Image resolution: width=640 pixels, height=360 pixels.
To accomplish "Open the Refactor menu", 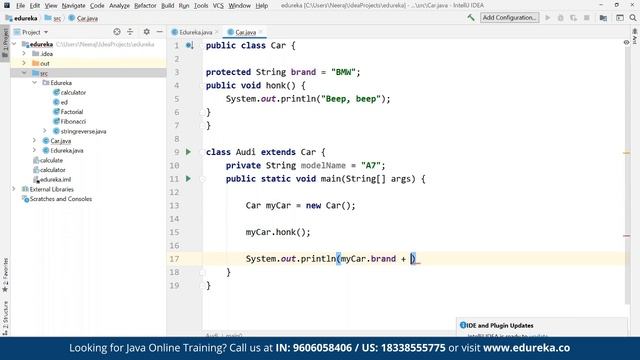I will pos(145,6).
